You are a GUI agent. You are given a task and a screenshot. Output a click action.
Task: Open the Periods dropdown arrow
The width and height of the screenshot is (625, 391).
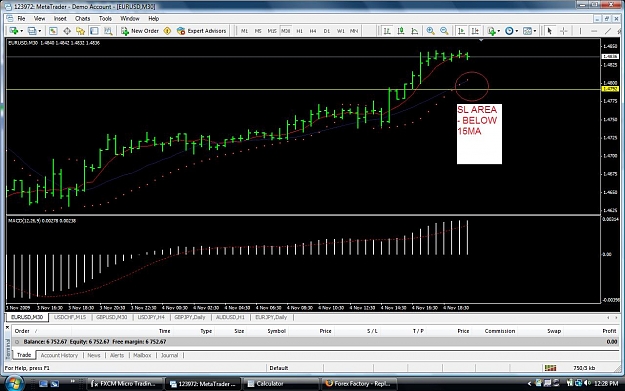[x=517, y=31]
